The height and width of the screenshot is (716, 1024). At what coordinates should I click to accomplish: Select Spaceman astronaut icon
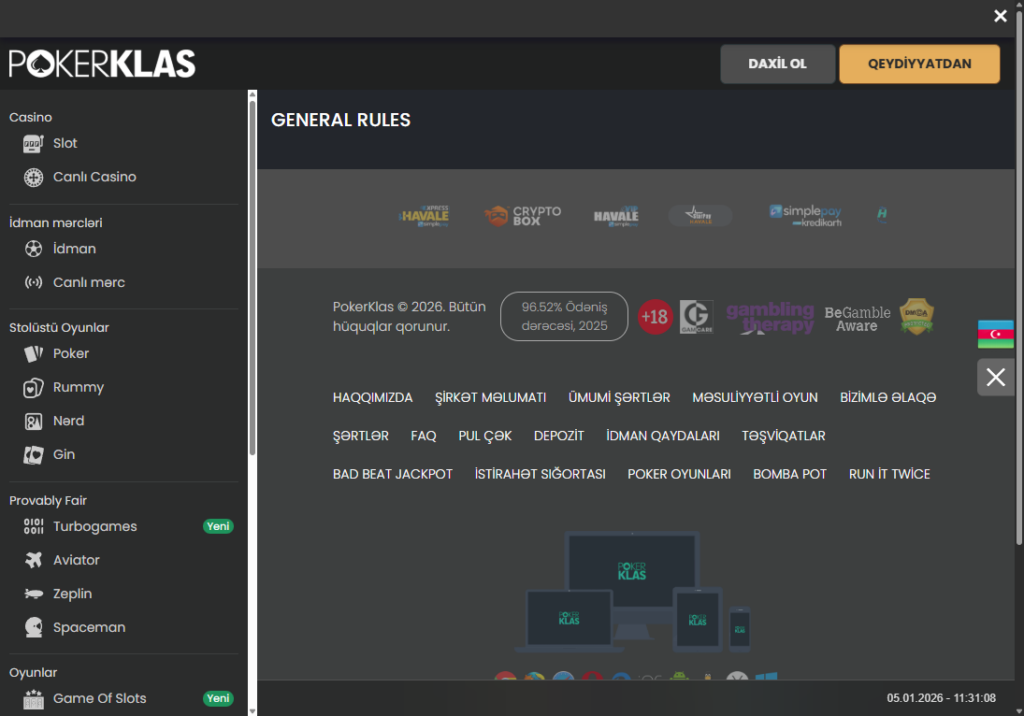33,628
